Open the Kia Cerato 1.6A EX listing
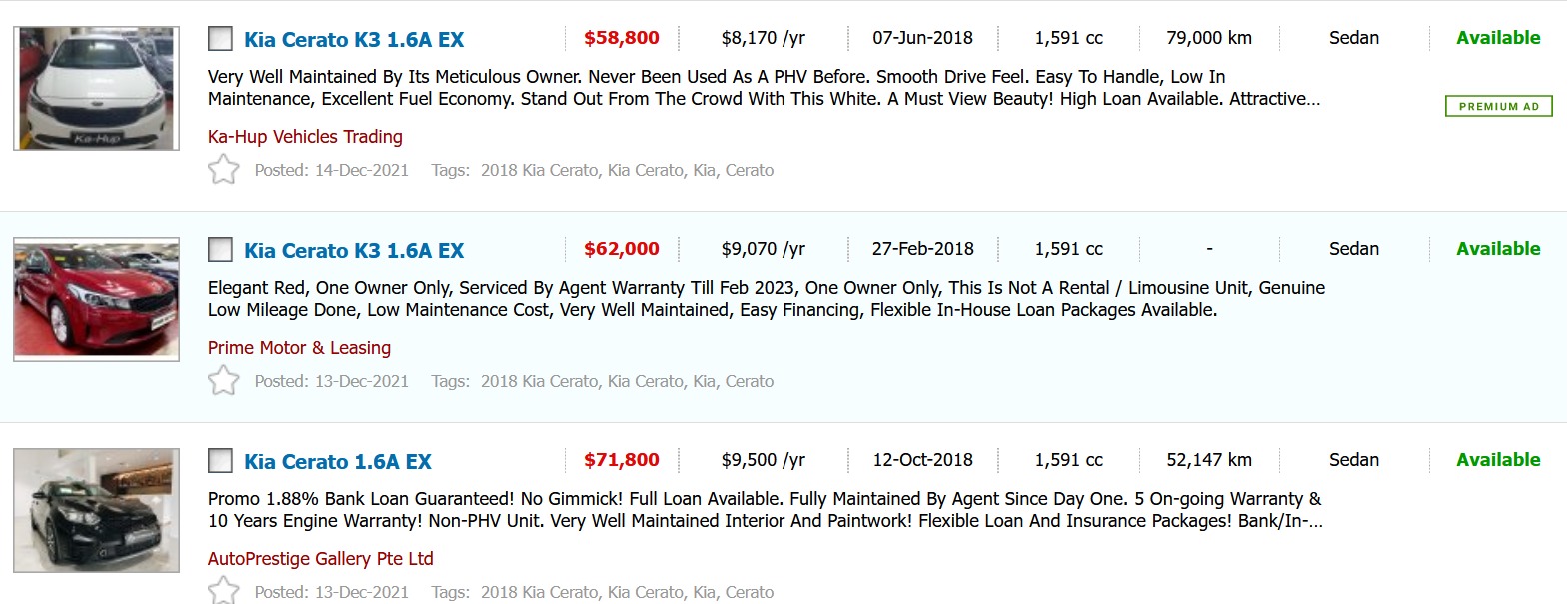Screen dimensions: 1568x604 tap(338, 462)
